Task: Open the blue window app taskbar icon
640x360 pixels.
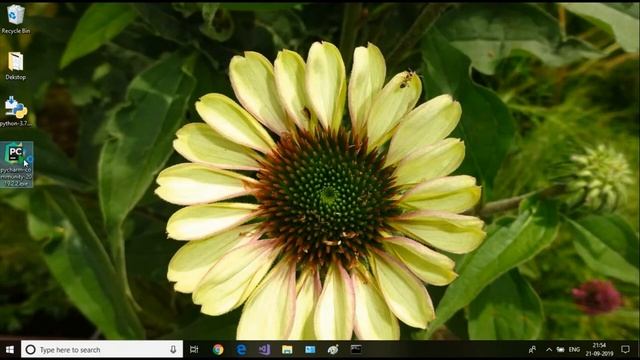Action: tap(310, 349)
